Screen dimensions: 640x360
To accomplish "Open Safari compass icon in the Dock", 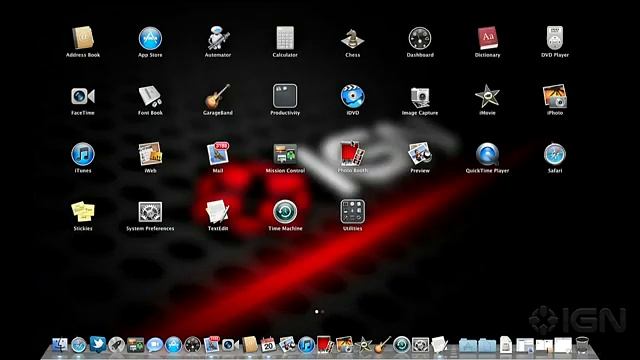I will (78, 345).
